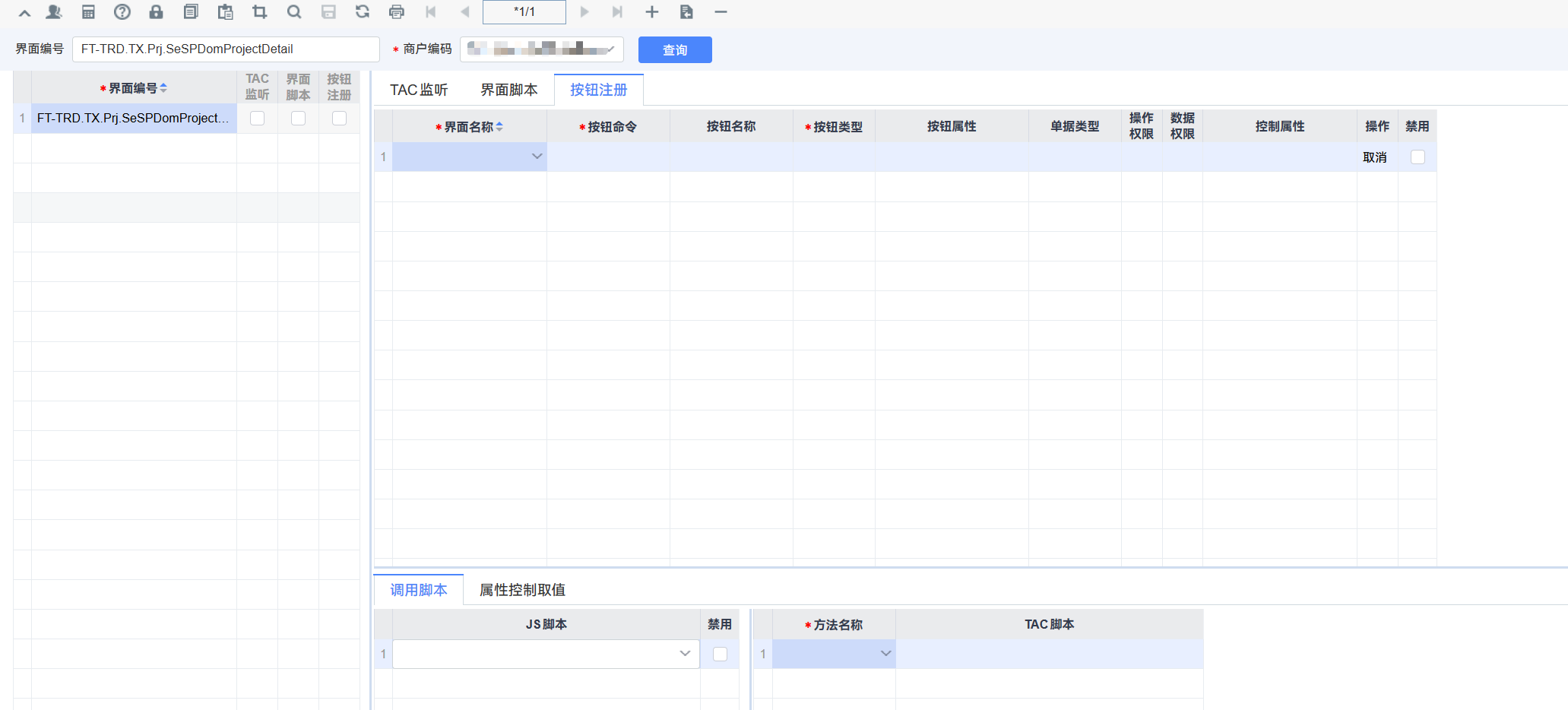Switch to the TAC监听 tab
The image size is (1568, 710).
coord(419,90)
